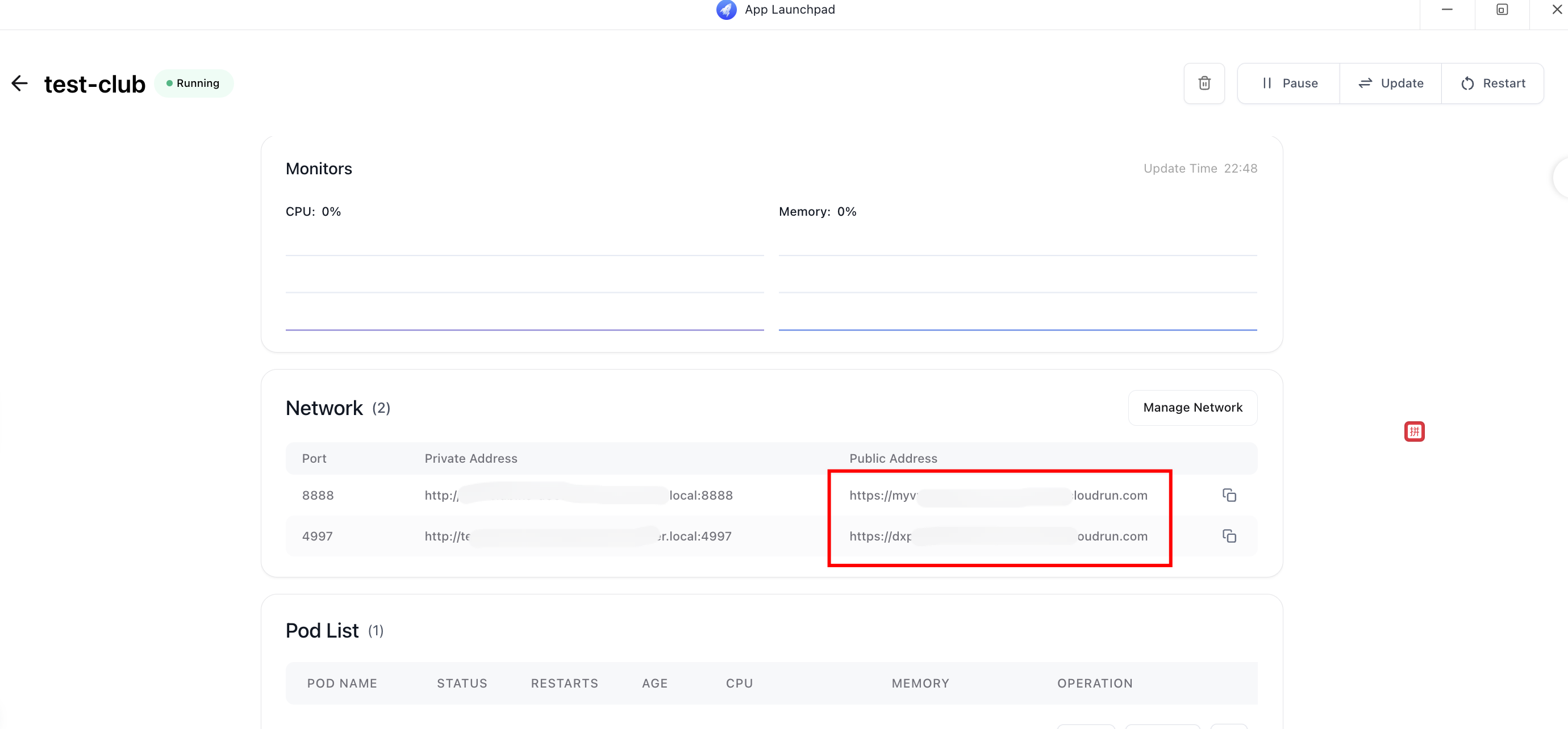Viewport: 1568px width, 729px height.
Task: Click the red input method icon
Action: [x=1413, y=431]
